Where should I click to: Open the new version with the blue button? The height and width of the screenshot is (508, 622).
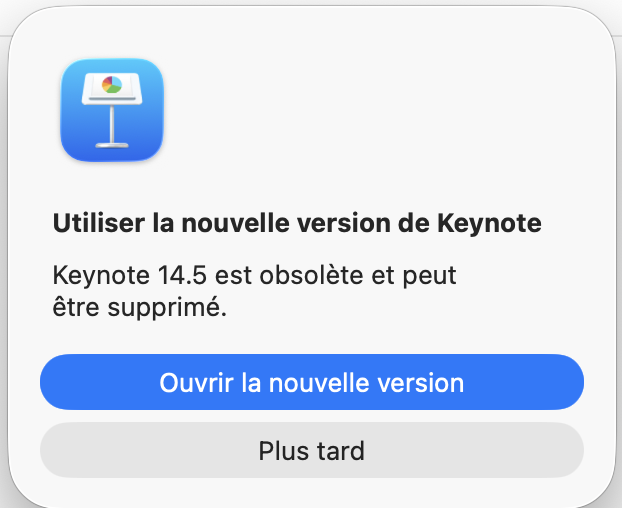(311, 382)
